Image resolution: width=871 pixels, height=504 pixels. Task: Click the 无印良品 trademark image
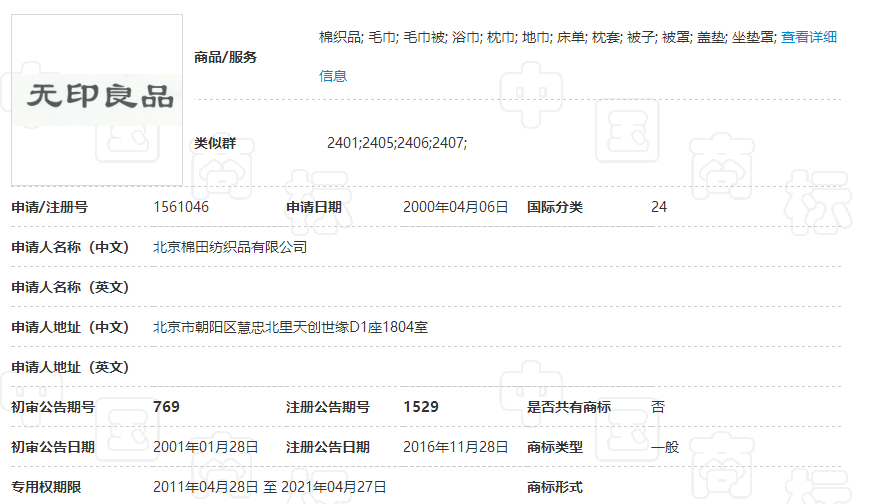[x=97, y=100]
